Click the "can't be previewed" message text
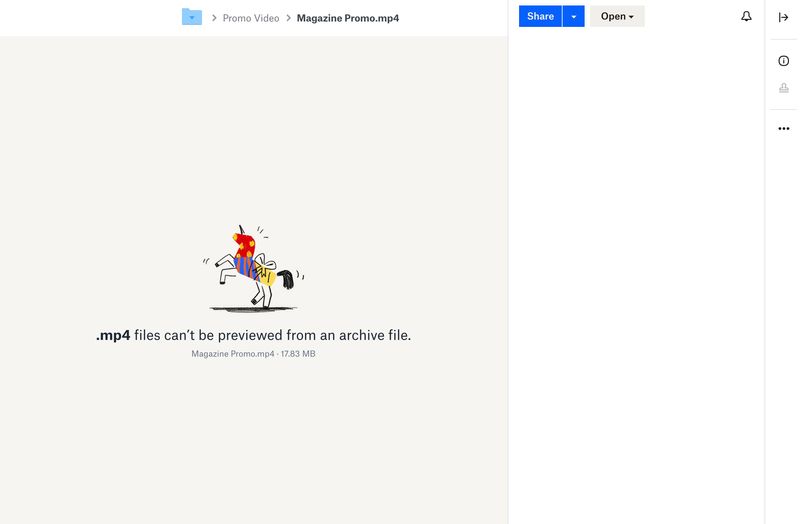The height and width of the screenshot is (524, 800). tap(272, 335)
